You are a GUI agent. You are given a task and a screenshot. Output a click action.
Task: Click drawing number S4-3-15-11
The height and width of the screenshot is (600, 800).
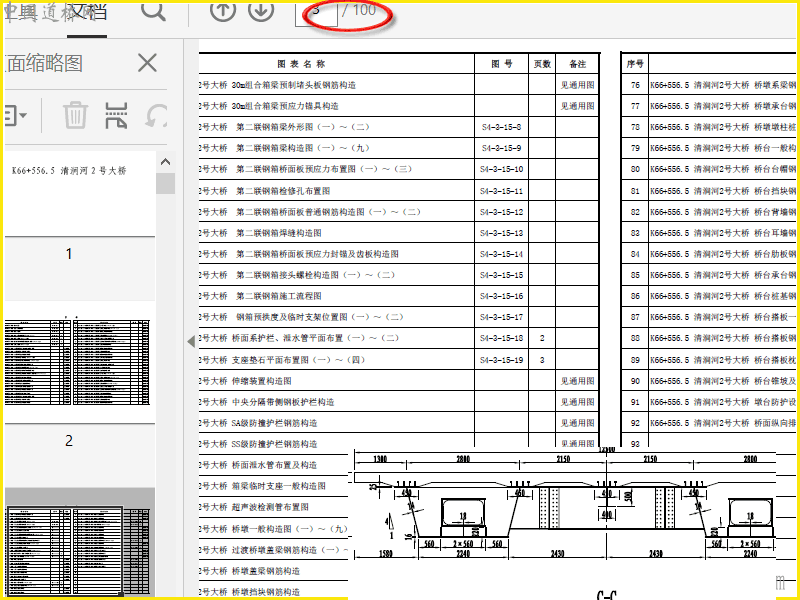pos(502,191)
